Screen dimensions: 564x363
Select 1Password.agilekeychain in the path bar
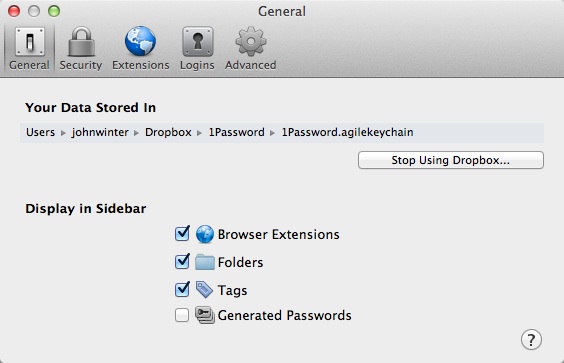(347, 132)
